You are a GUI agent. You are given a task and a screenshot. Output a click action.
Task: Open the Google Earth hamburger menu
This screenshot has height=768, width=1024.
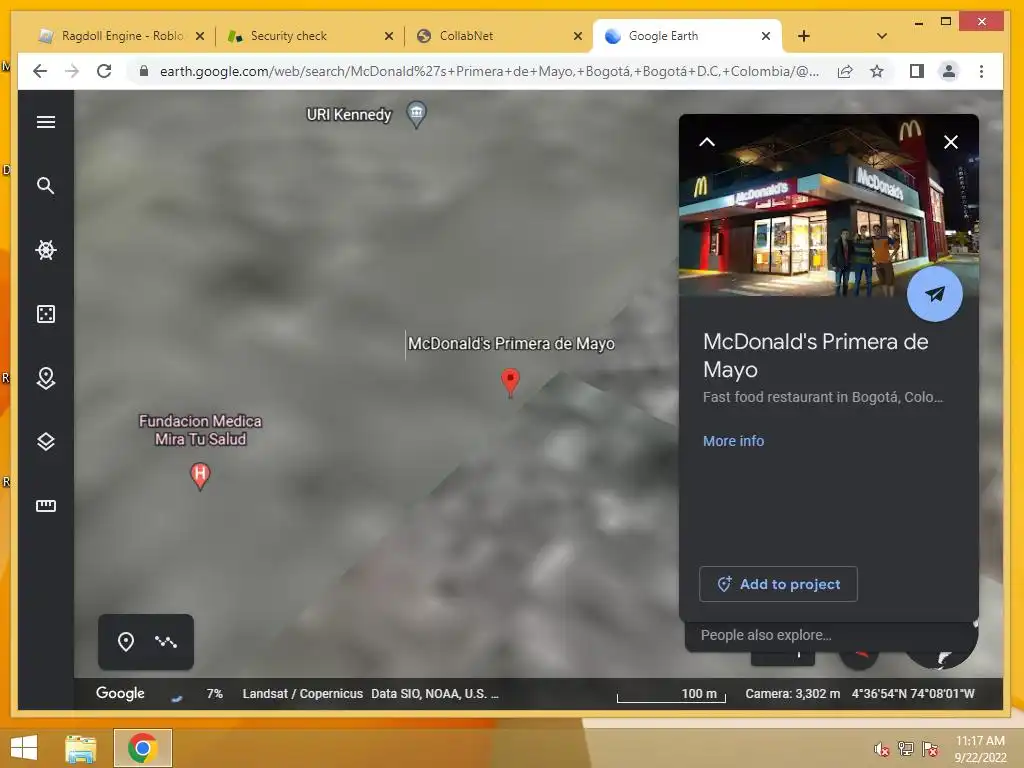[x=46, y=122]
